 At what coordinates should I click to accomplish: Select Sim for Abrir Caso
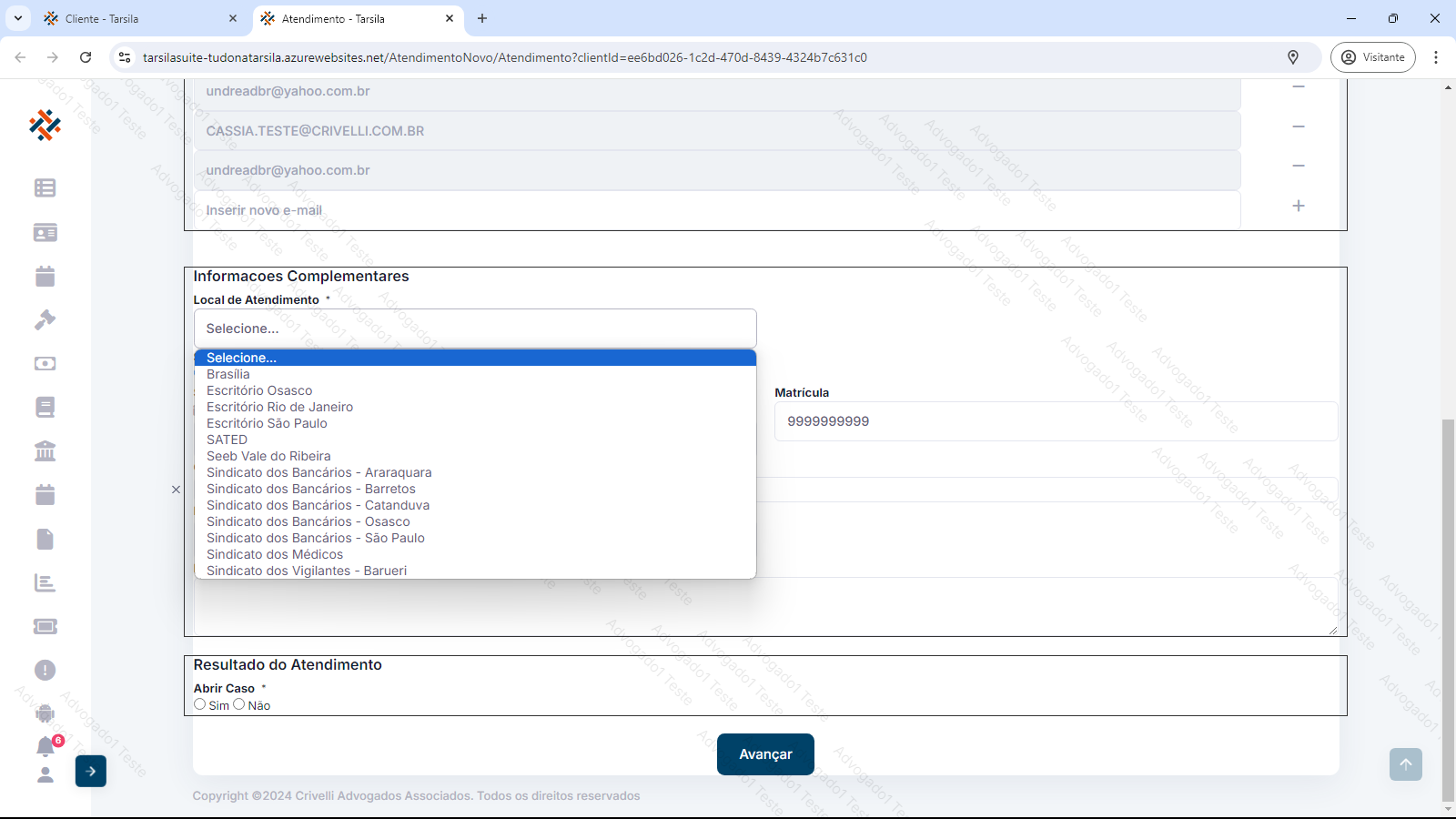[x=200, y=704]
